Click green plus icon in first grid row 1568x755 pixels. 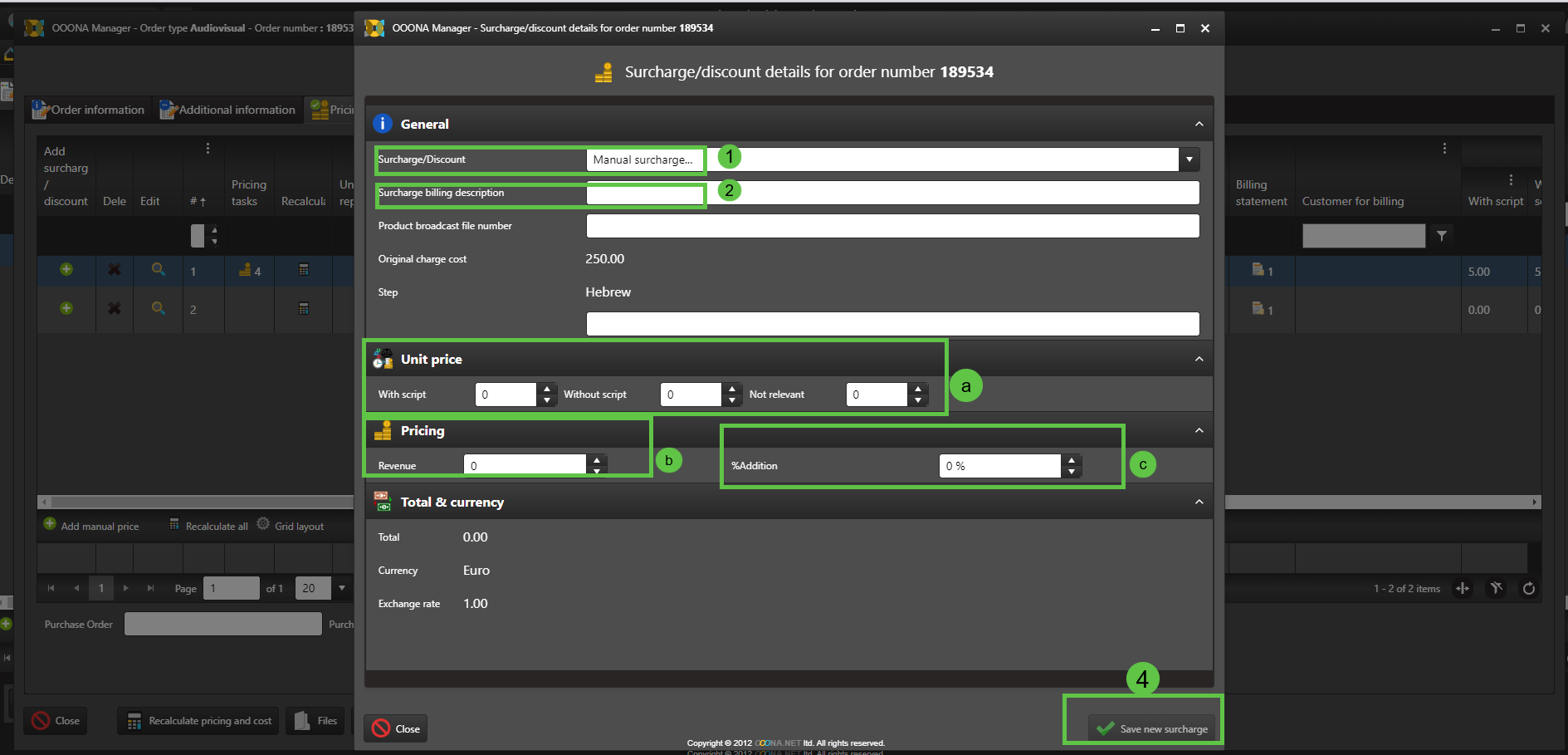[66, 270]
